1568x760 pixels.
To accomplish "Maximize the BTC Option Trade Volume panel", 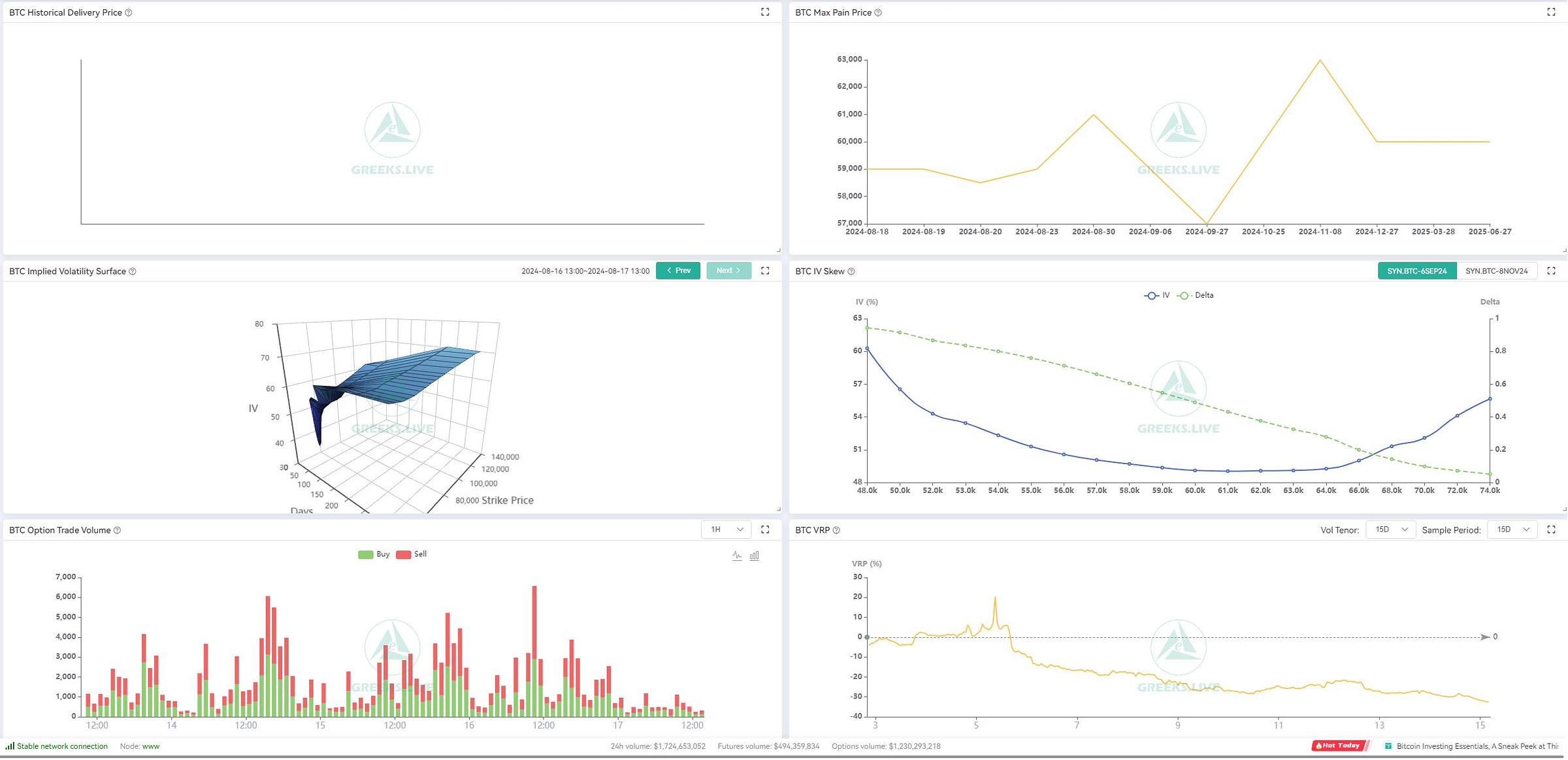I will [x=765, y=530].
